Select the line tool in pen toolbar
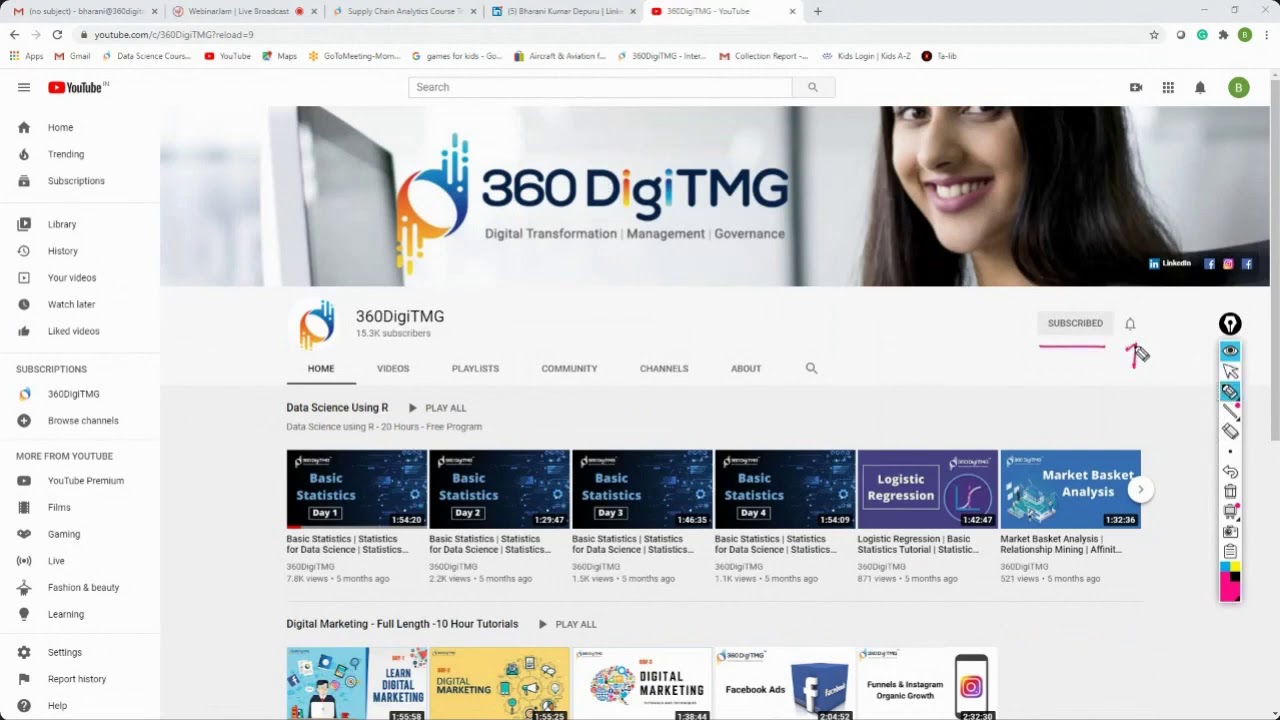Screen dimensions: 1280x720 pyautogui.click(x=1230, y=411)
